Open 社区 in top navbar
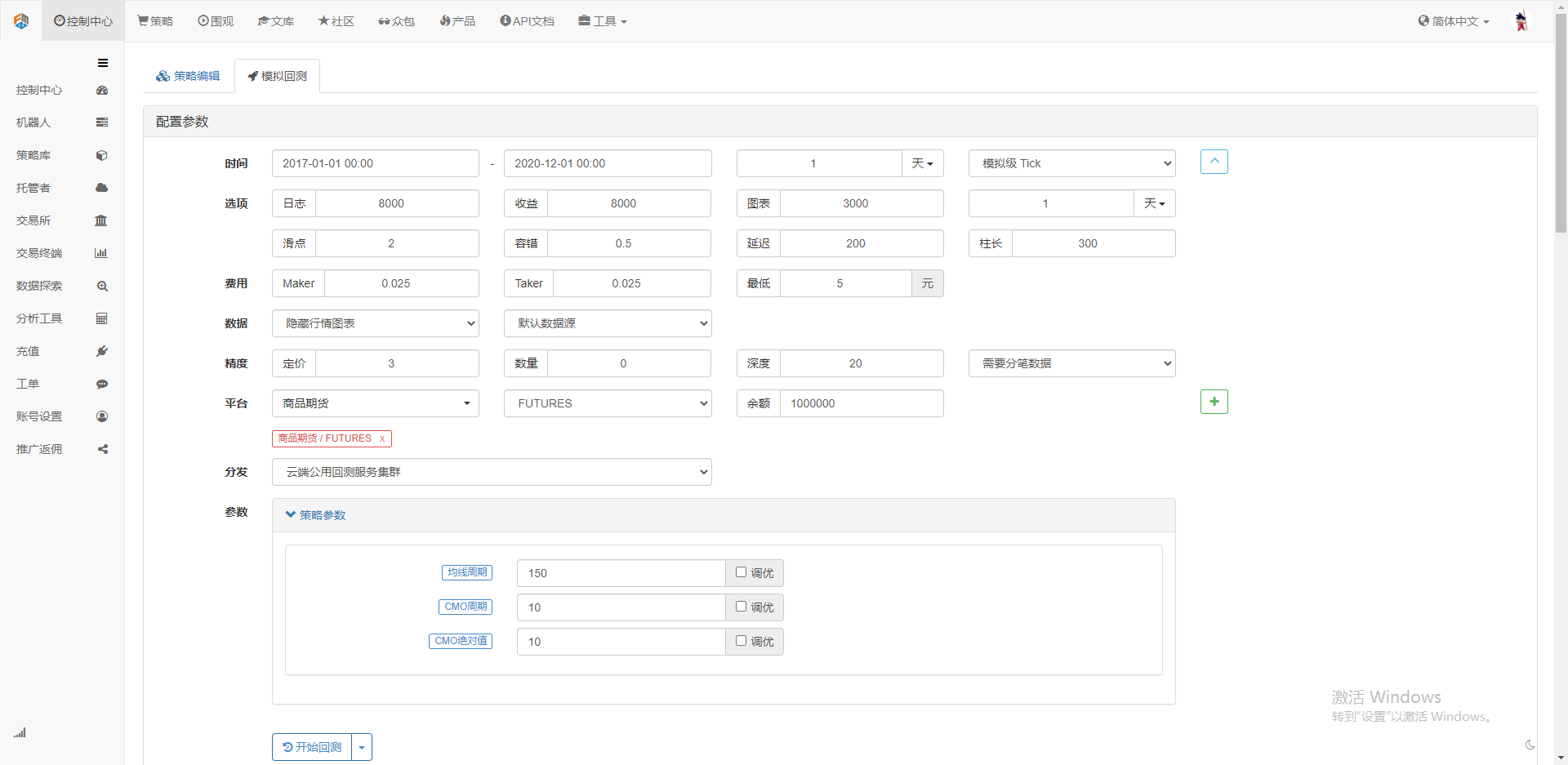Viewport: 1568px width, 765px height. [x=336, y=21]
